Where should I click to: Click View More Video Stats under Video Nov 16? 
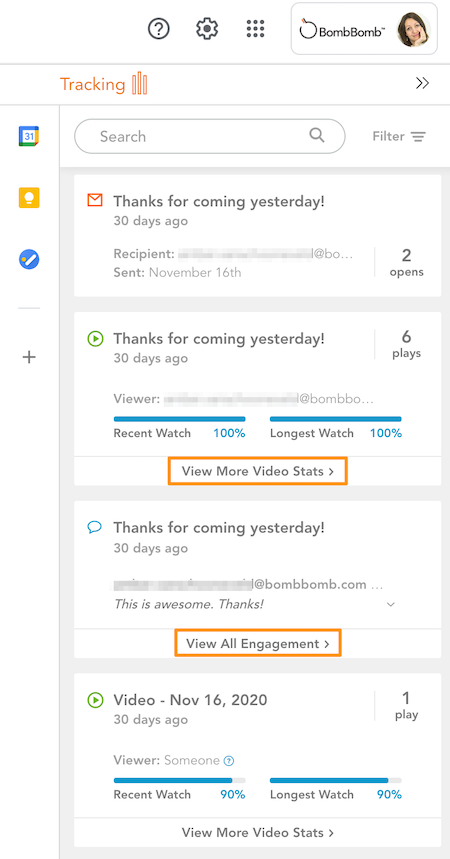258,833
